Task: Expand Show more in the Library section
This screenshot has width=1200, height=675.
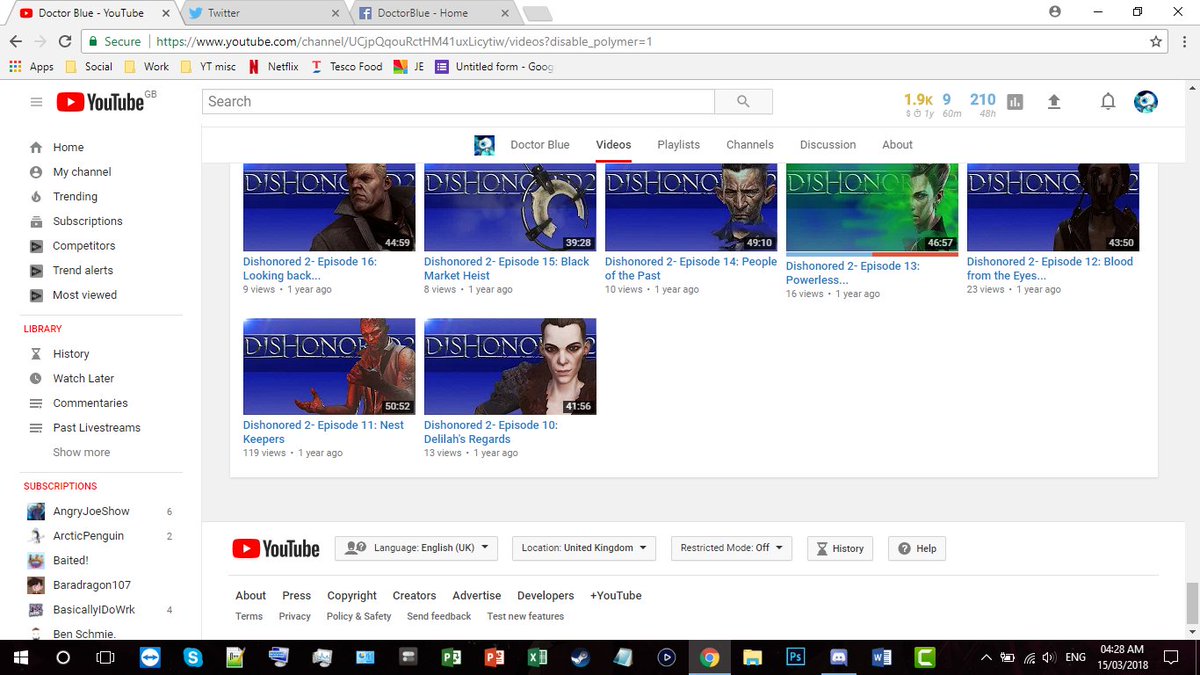Action: click(82, 452)
